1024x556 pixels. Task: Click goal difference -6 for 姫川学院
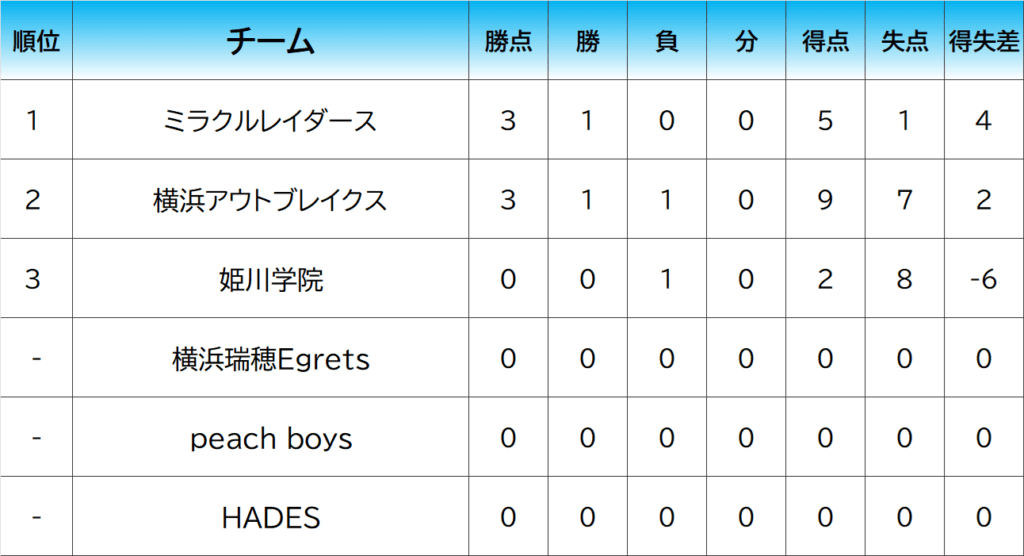[x=983, y=279]
